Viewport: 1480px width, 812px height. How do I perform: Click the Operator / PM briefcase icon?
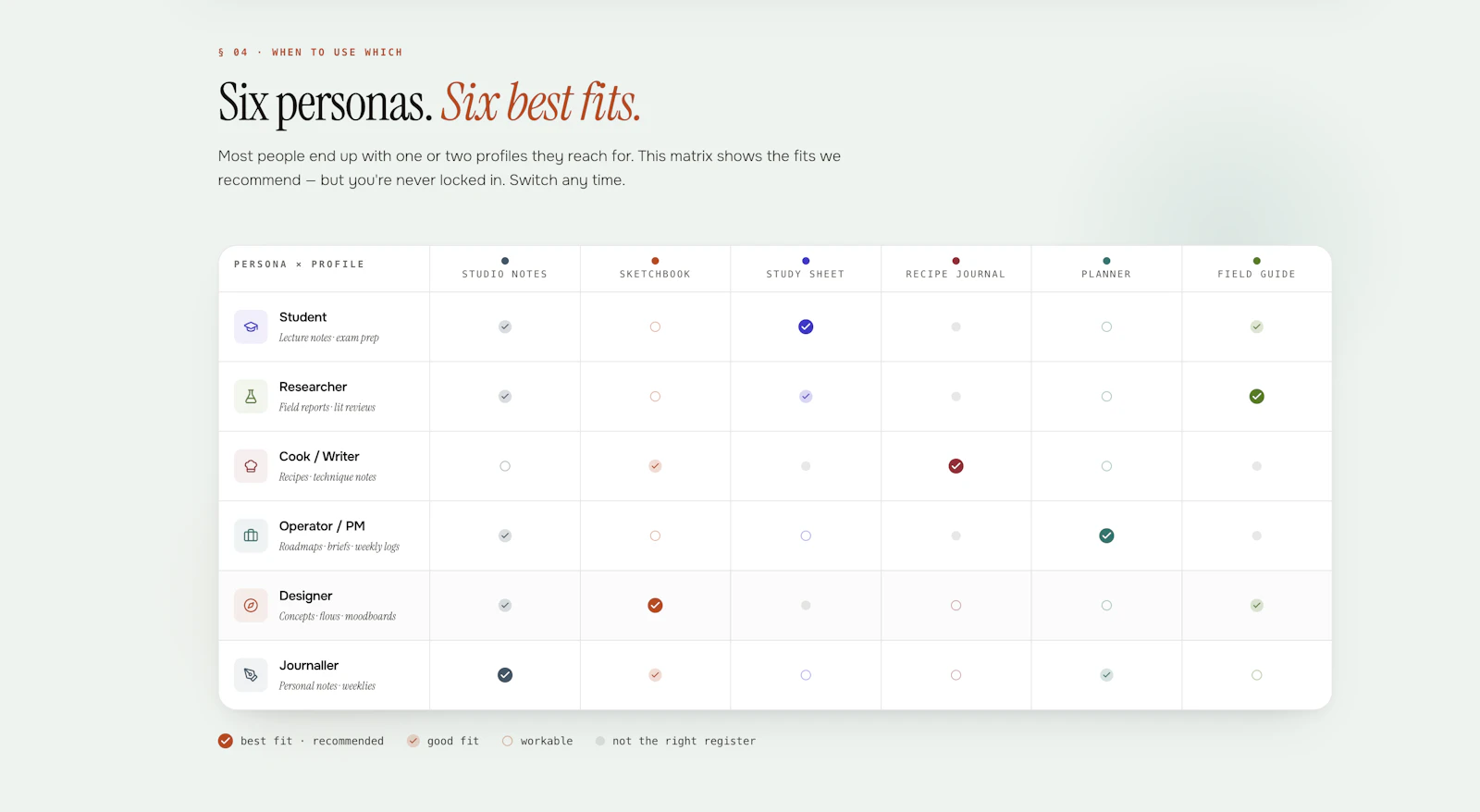click(251, 535)
